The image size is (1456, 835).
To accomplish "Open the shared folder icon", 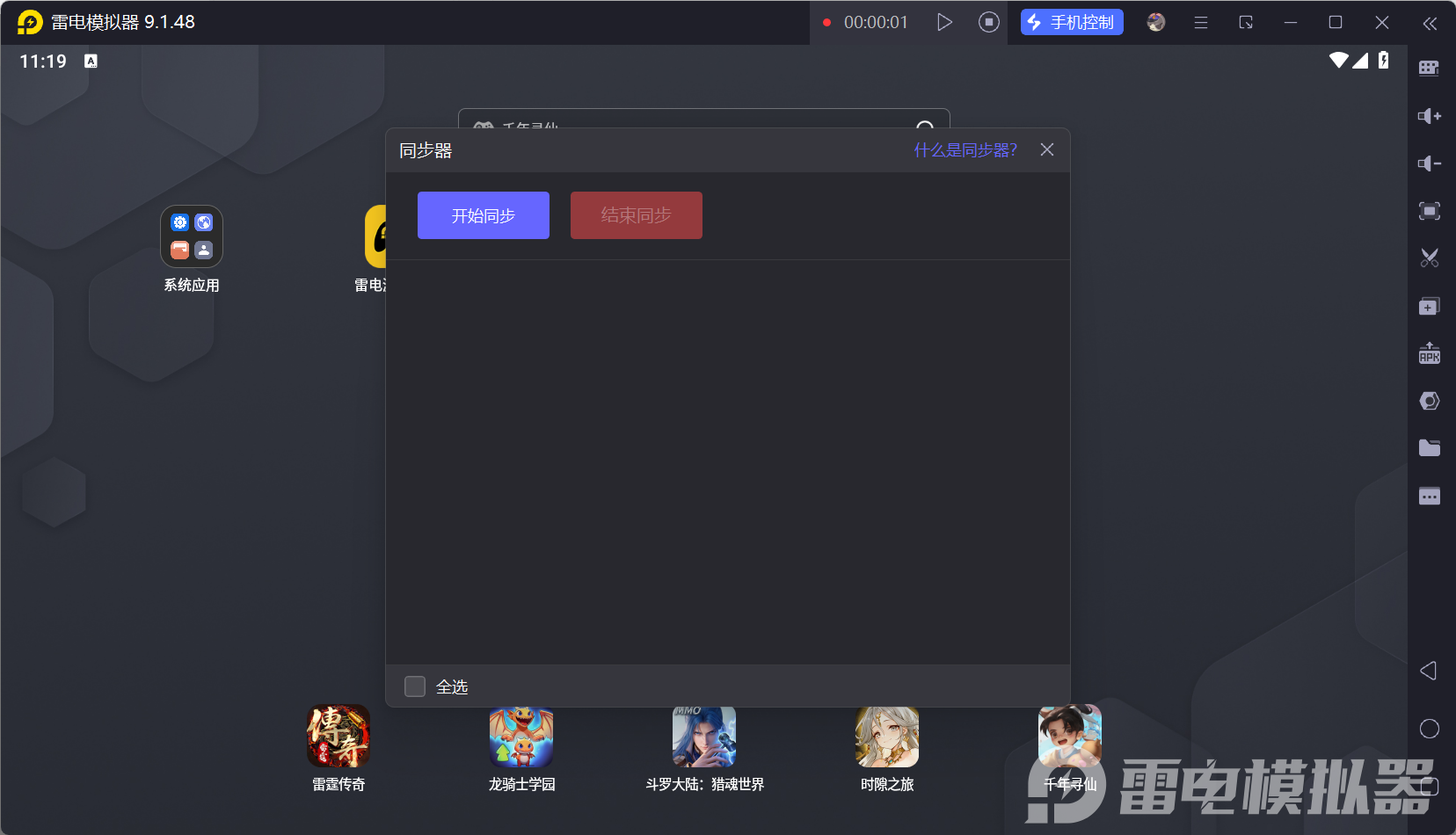I will click(x=1429, y=448).
